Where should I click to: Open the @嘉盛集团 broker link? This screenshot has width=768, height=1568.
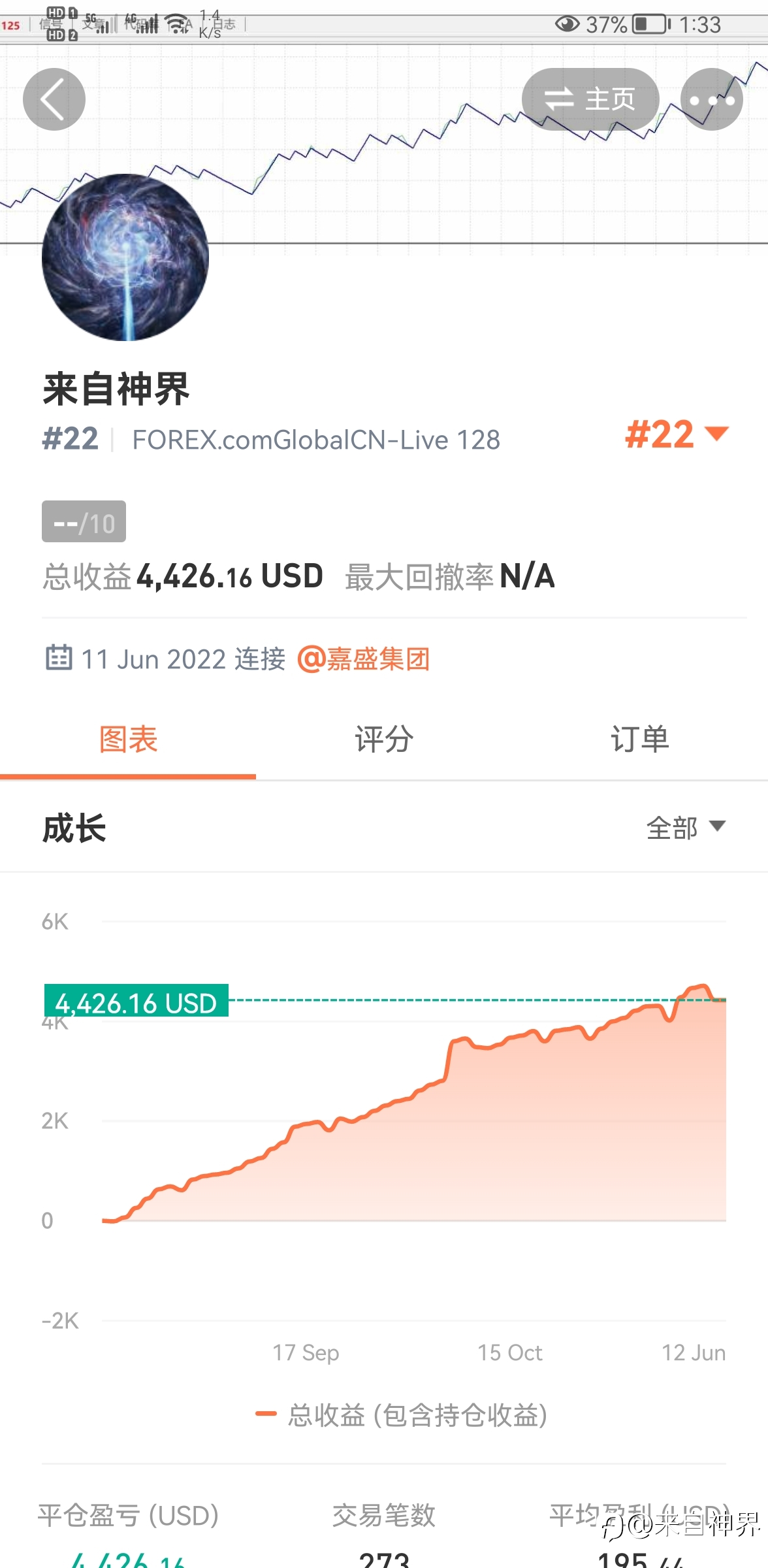click(x=364, y=659)
